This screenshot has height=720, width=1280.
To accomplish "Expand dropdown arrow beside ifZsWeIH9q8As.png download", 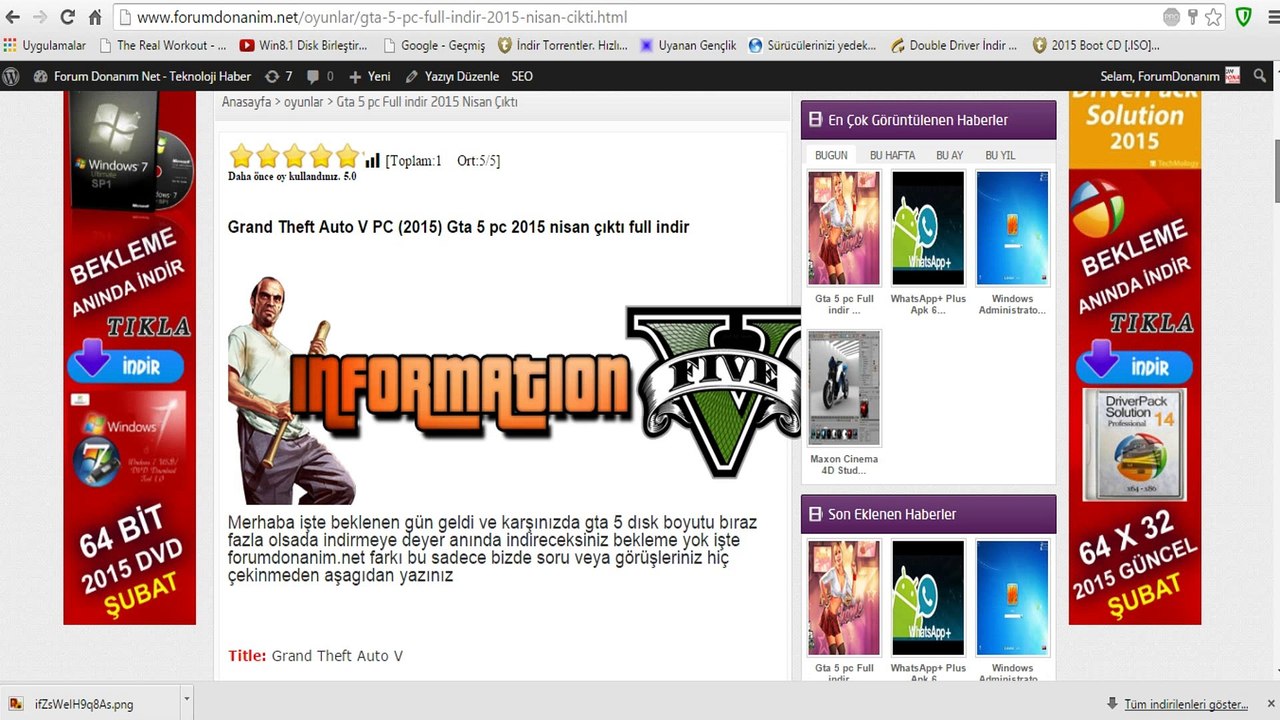I will point(186,704).
